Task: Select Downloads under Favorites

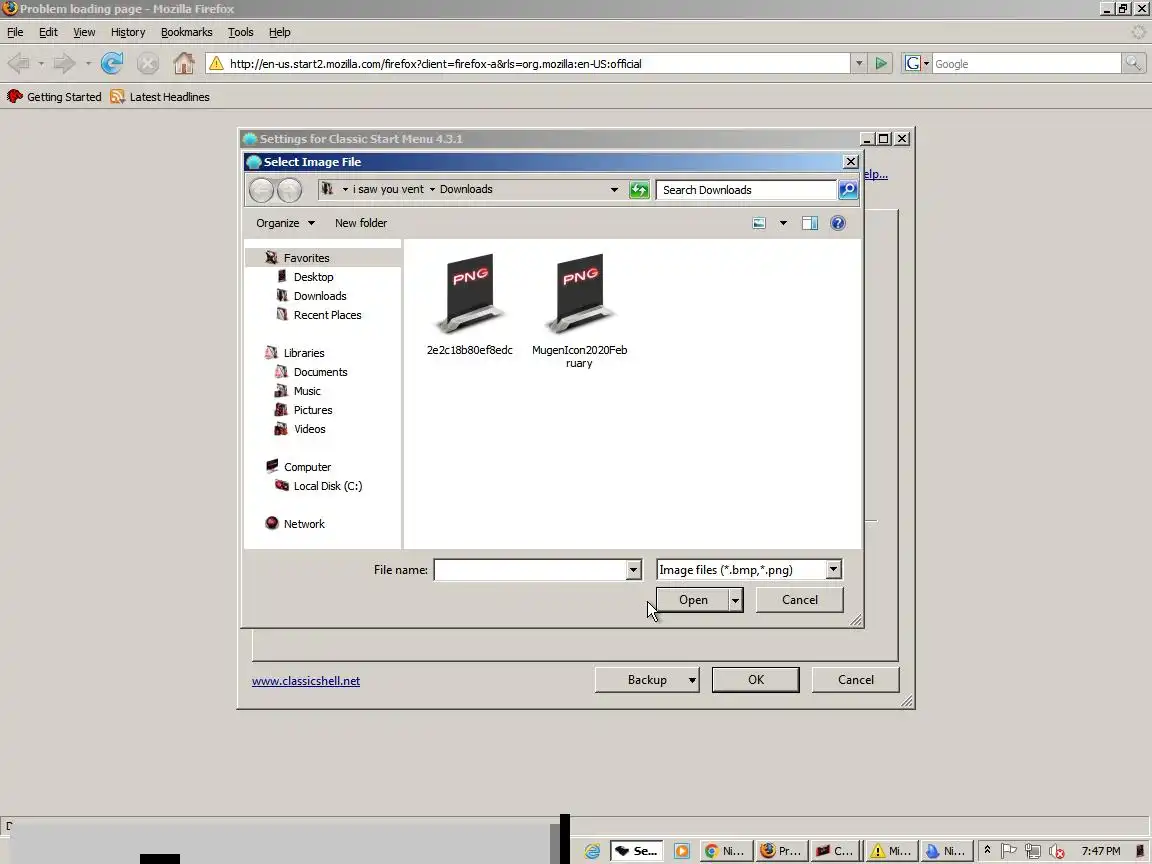Action: pos(320,296)
